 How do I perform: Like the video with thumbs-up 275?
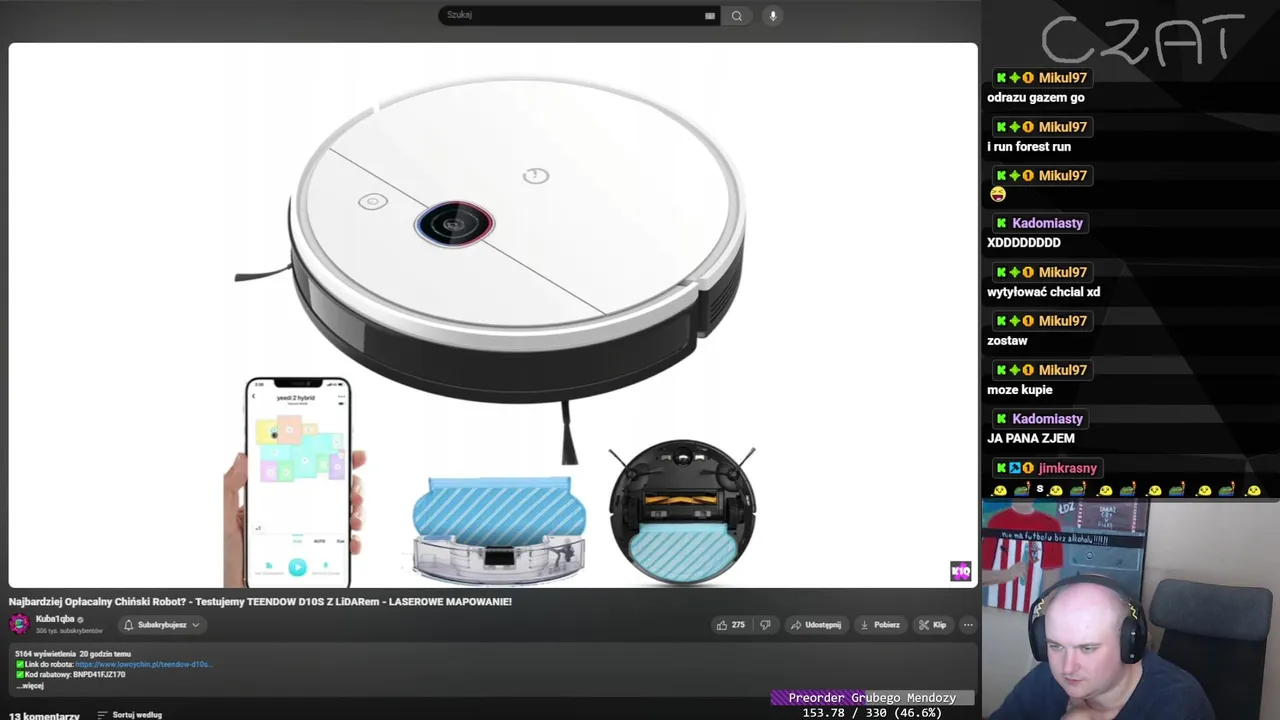click(x=730, y=625)
